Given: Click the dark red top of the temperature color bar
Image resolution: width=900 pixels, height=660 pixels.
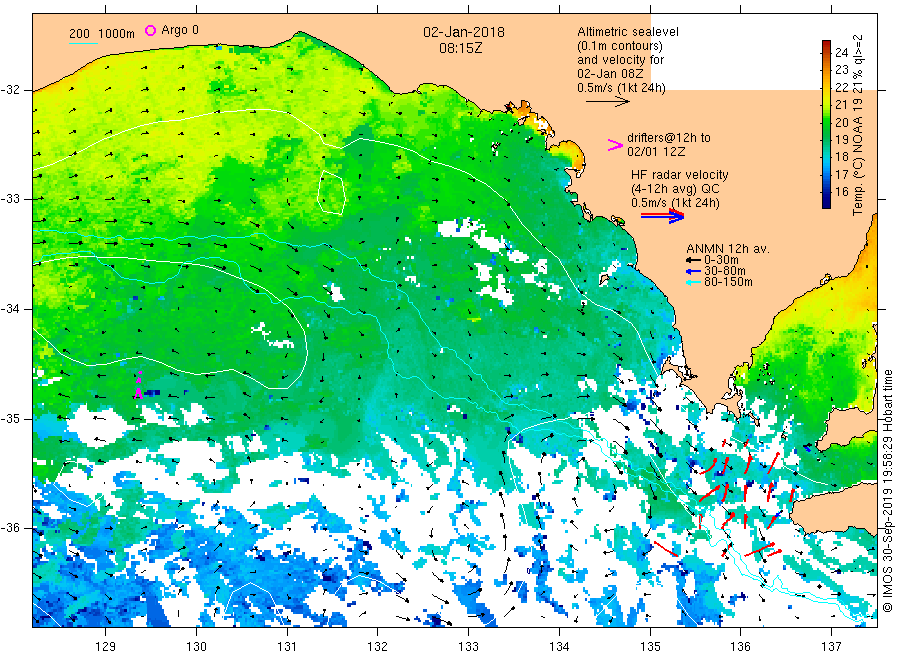Looking at the screenshot, I should click(827, 44).
